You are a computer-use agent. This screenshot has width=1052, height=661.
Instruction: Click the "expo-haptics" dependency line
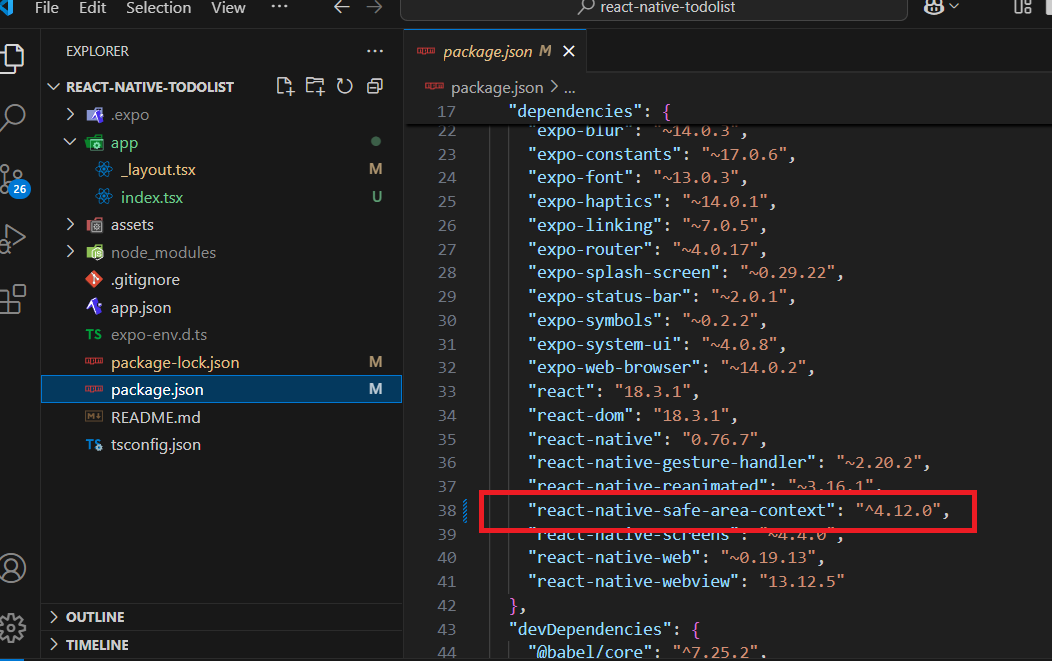coord(652,201)
